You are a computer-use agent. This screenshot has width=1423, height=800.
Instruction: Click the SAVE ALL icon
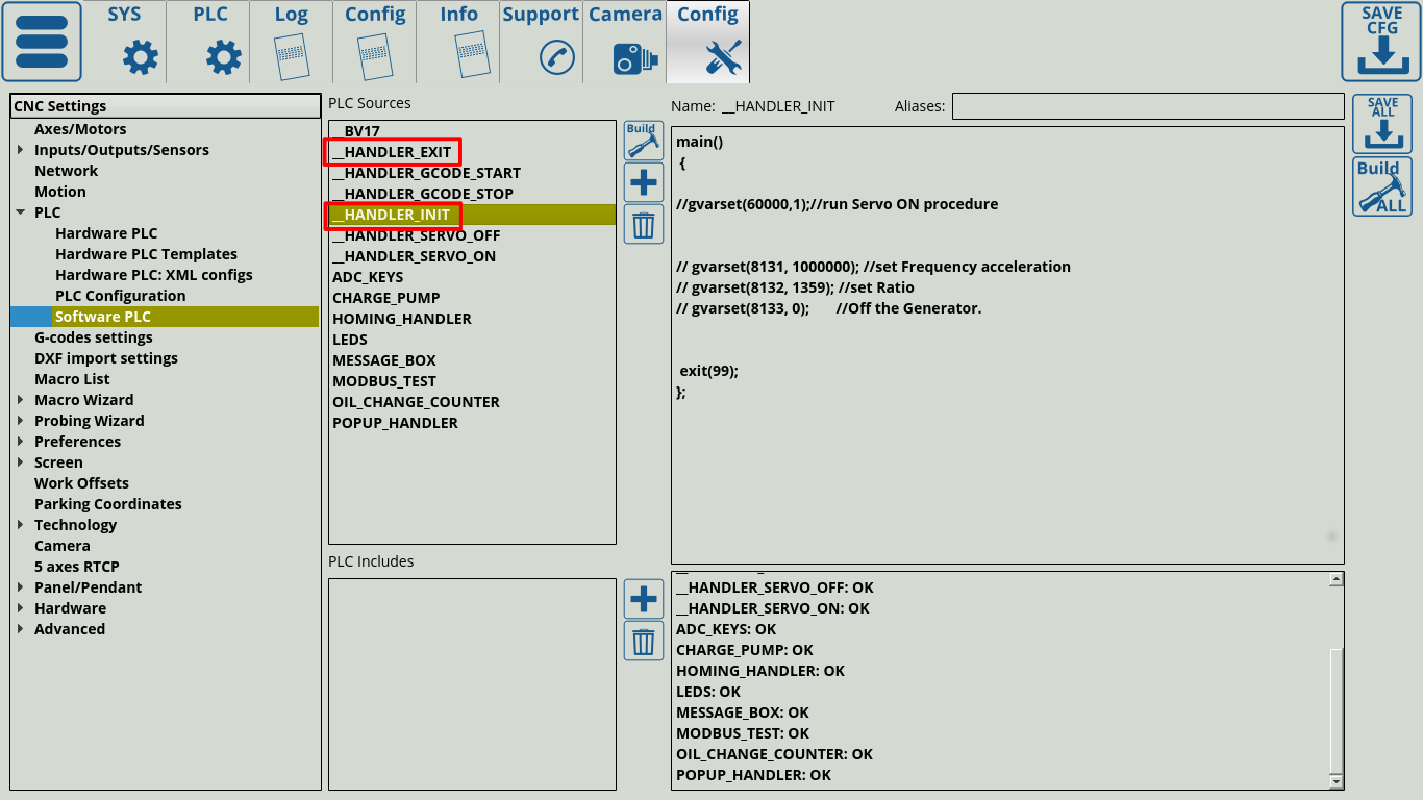[x=1382, y=124]
